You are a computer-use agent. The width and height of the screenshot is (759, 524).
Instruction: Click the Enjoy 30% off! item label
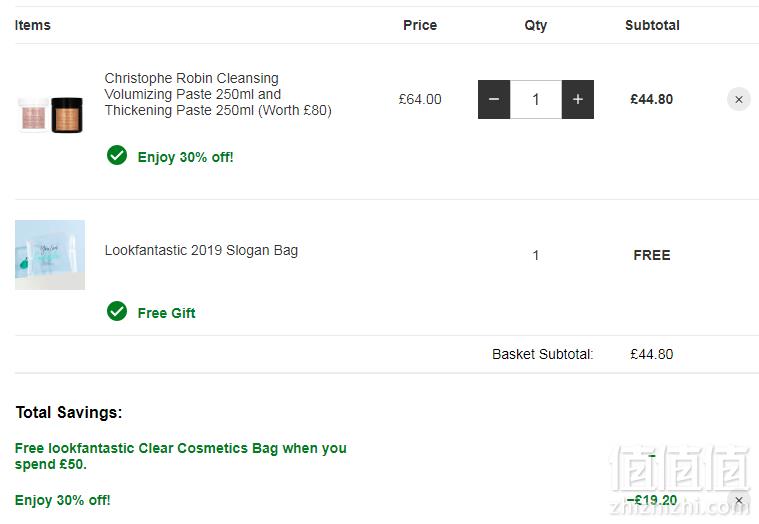point(185,157)
